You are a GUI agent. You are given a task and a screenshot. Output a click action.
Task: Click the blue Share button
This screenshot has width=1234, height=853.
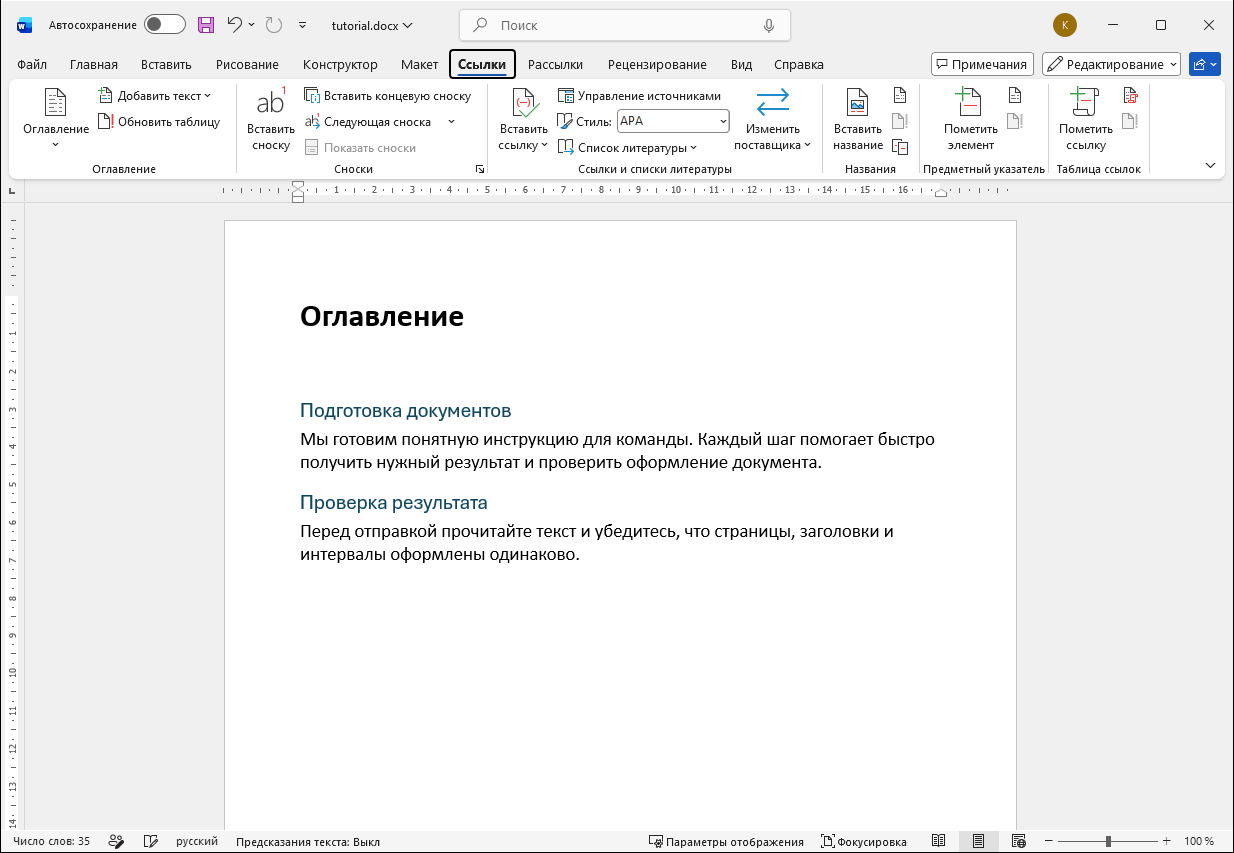1205,64
